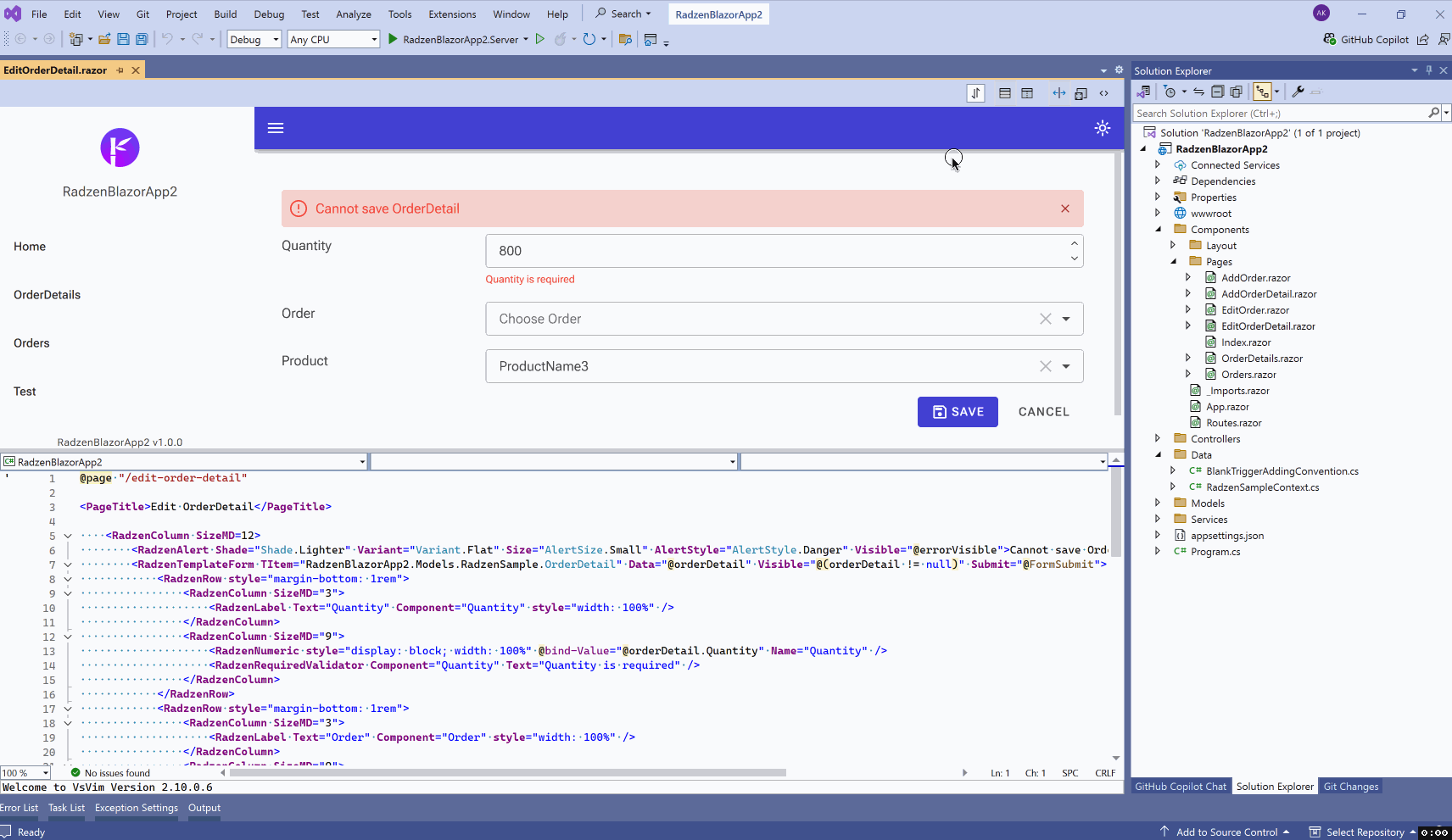Click Show All Files icon in Solution Explorer

(1237, 92)
